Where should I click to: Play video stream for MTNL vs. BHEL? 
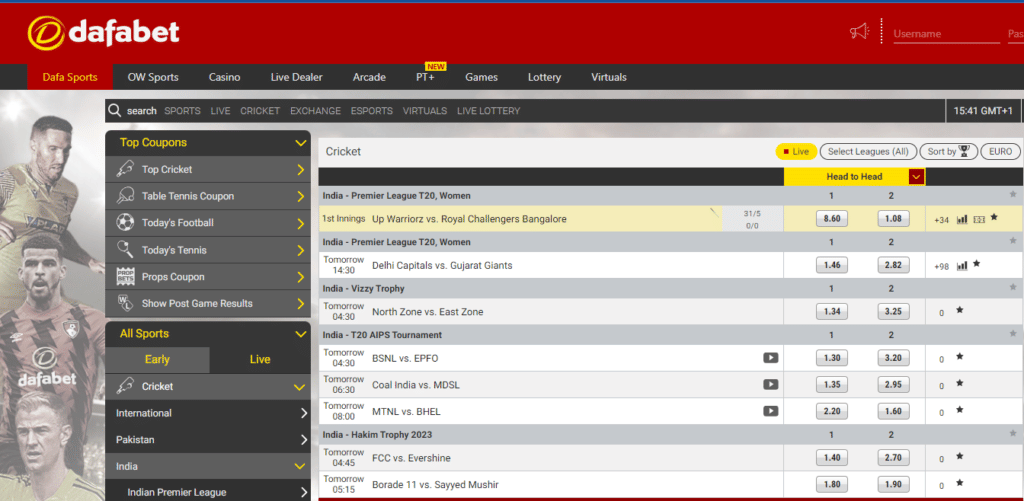pos(771,411)
